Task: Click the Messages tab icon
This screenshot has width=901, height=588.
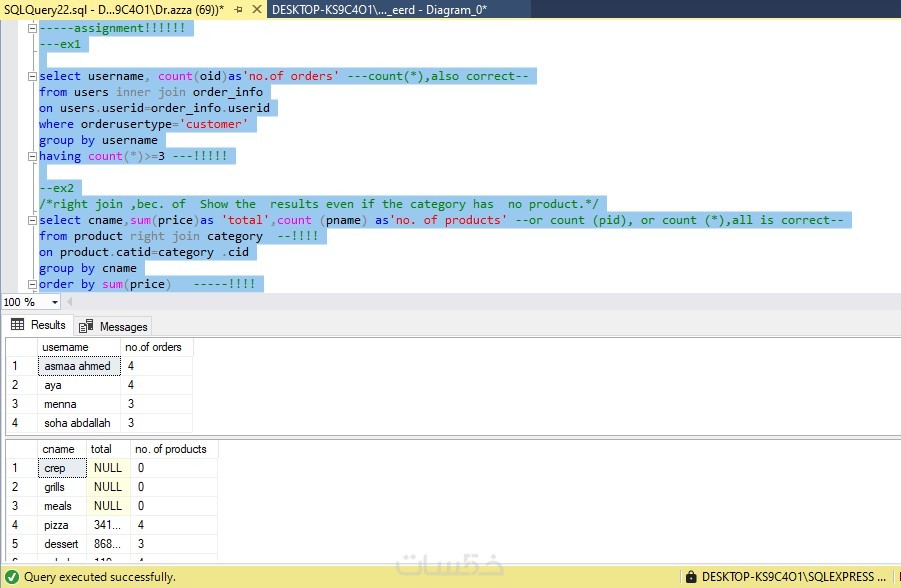Action: click(x=86, y=326)
